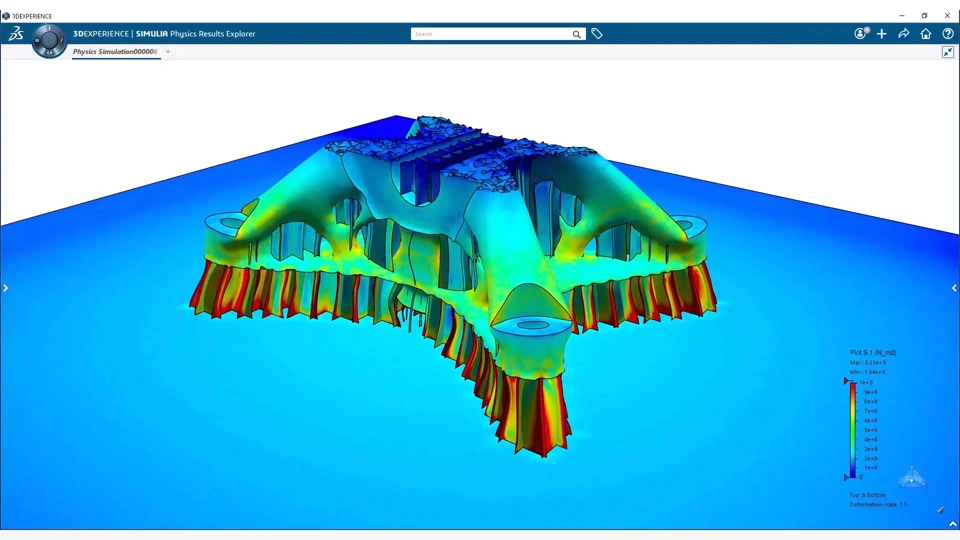Viewport: 960px width, 540px height.
Task: Click the round compass navigation control
Action: (49, 41)
